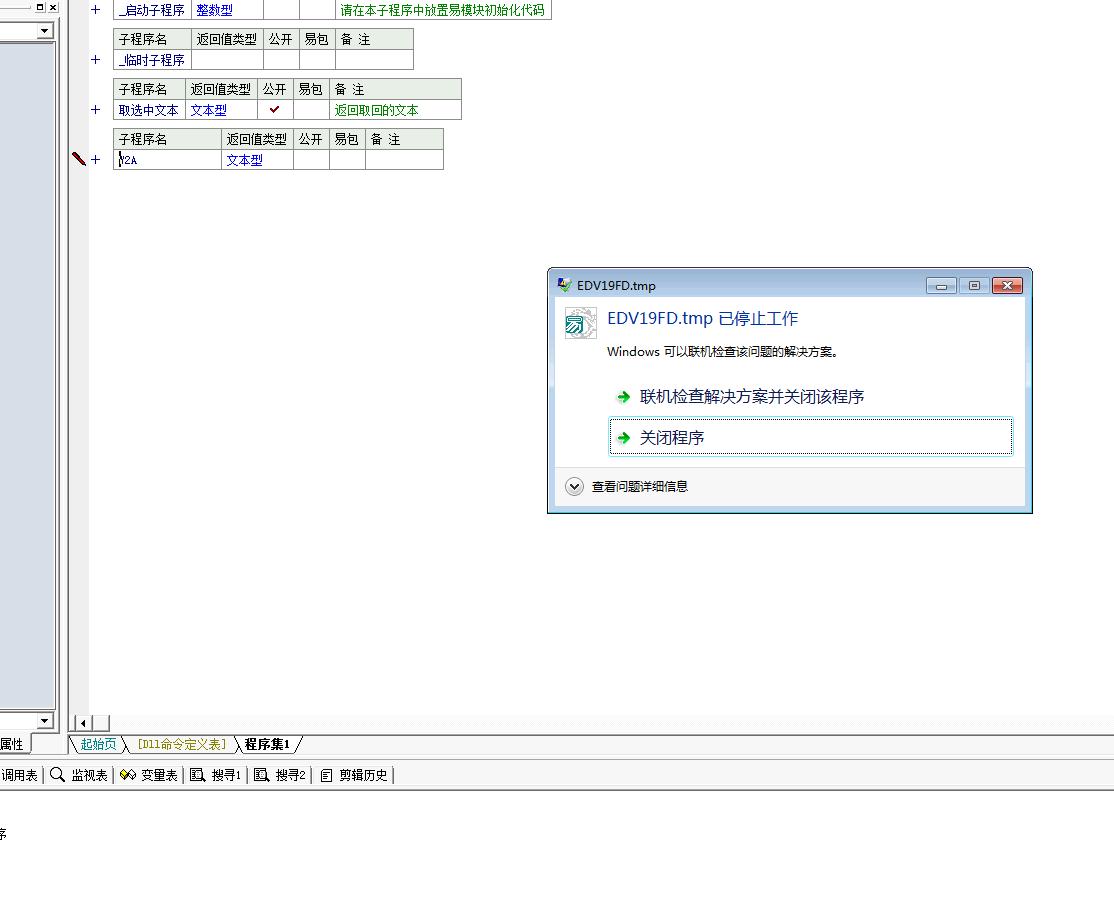Close the EDV19FD.tmp error dialog
The height and width of the screenshot is (915, 1114).
tap(1007, 286)
